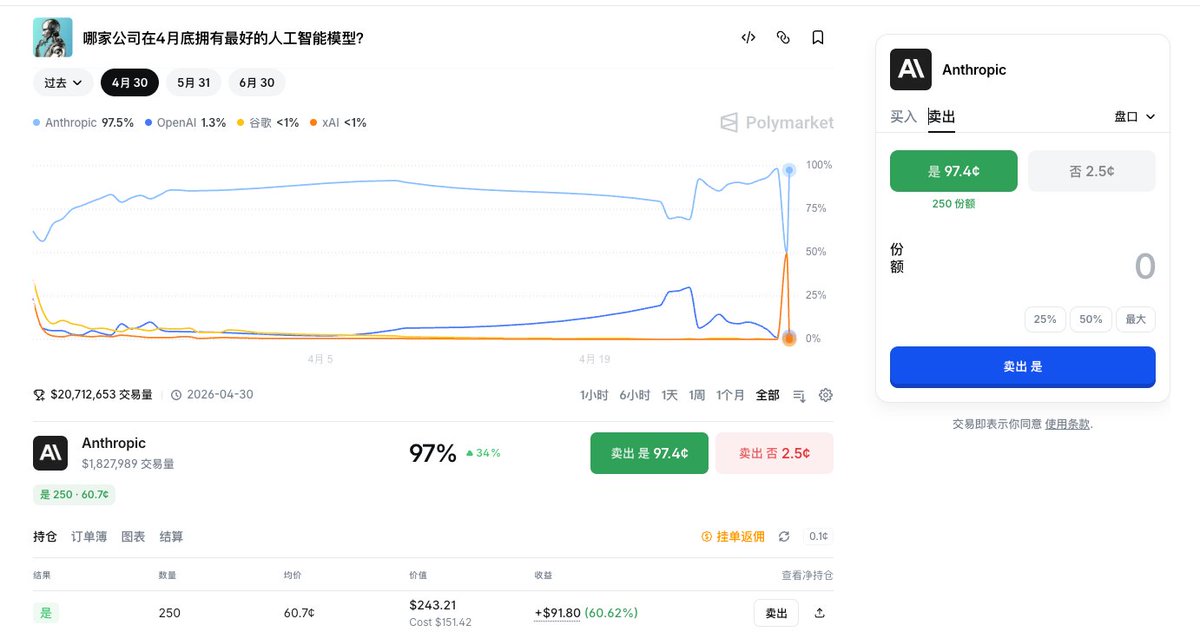Image resolution: width=1200 pixels, height=632 pixels.
Task: Click the green 卖出 是 97.4¢ button
Action: click(649, 453)
